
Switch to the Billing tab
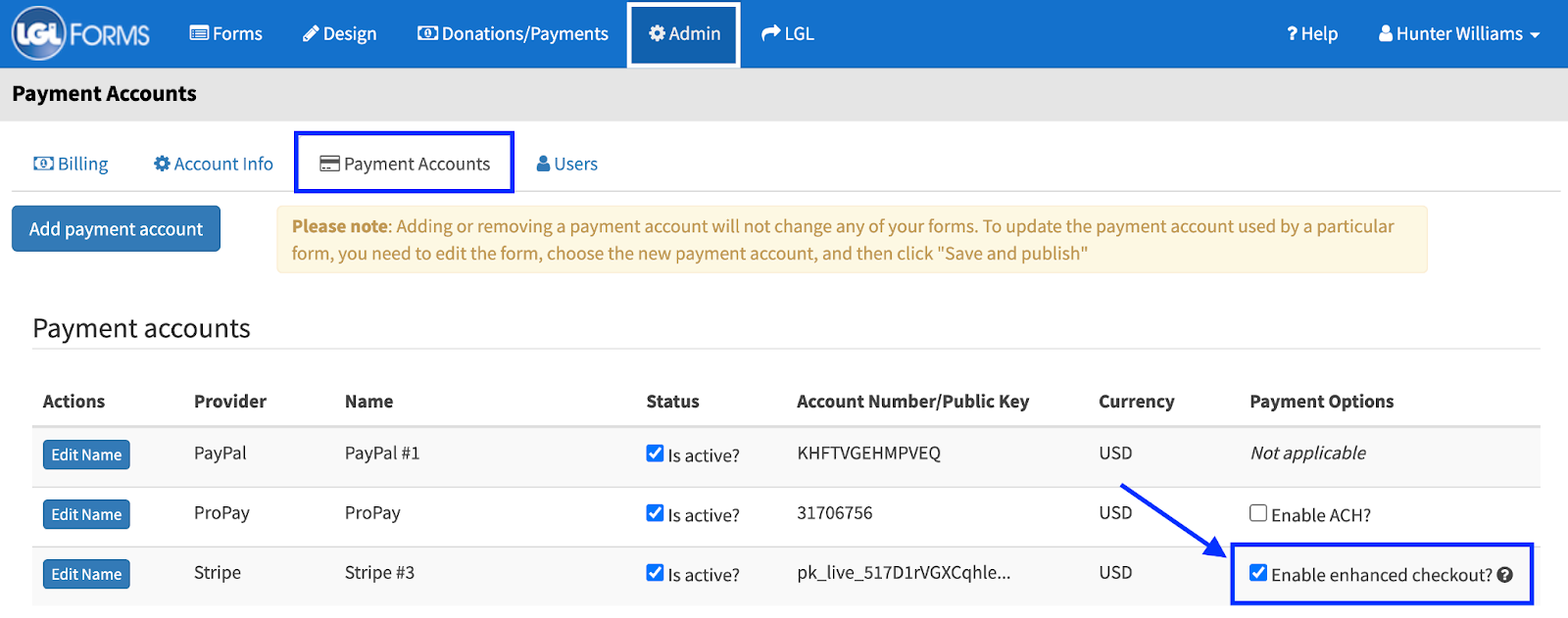(x=71, y=164)
